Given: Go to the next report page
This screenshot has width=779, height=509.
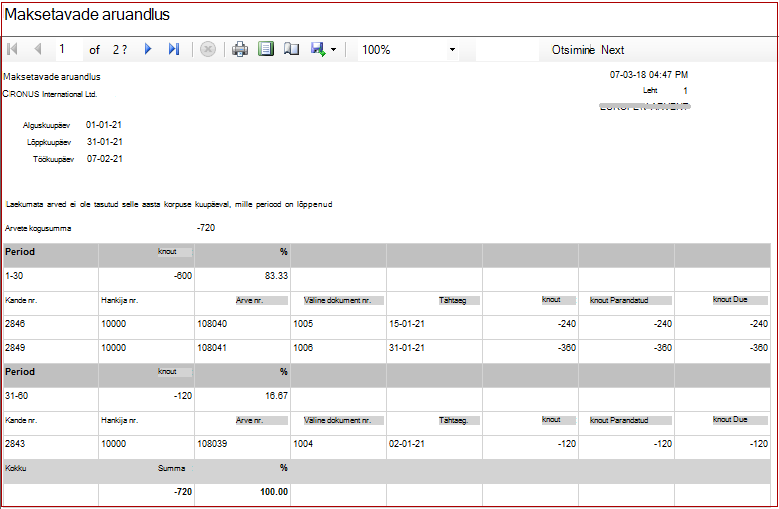Looking at the screenshot, I should point(148,49).
